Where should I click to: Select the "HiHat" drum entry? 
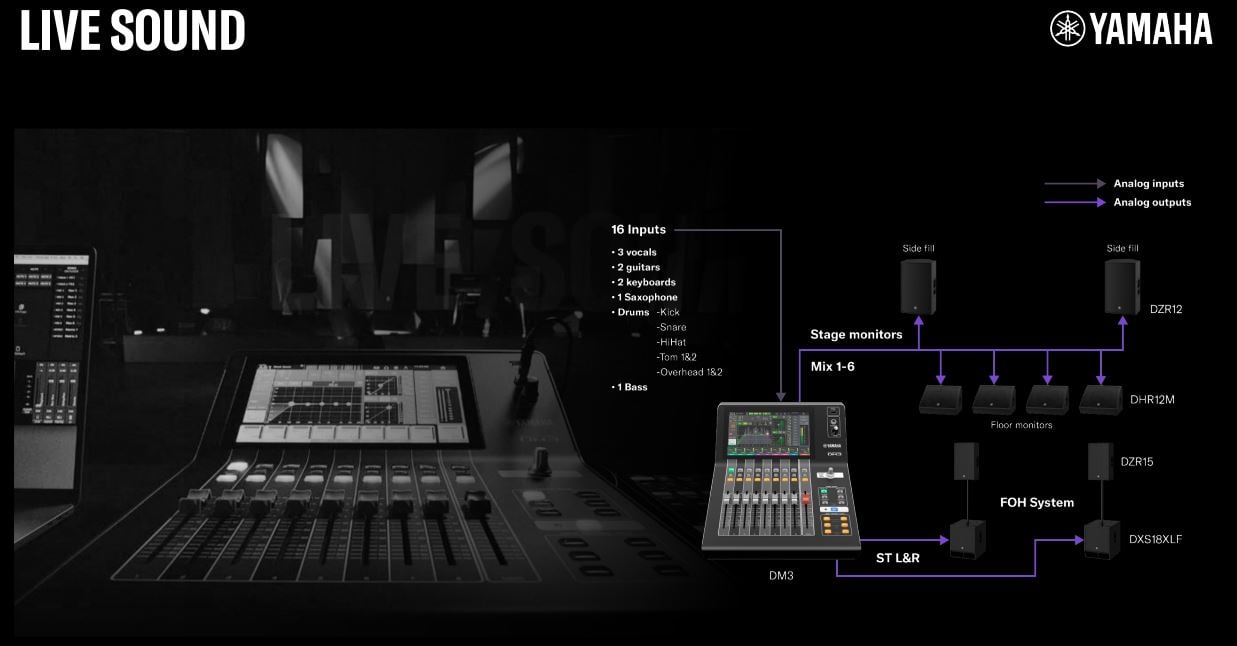coord(670,342)
